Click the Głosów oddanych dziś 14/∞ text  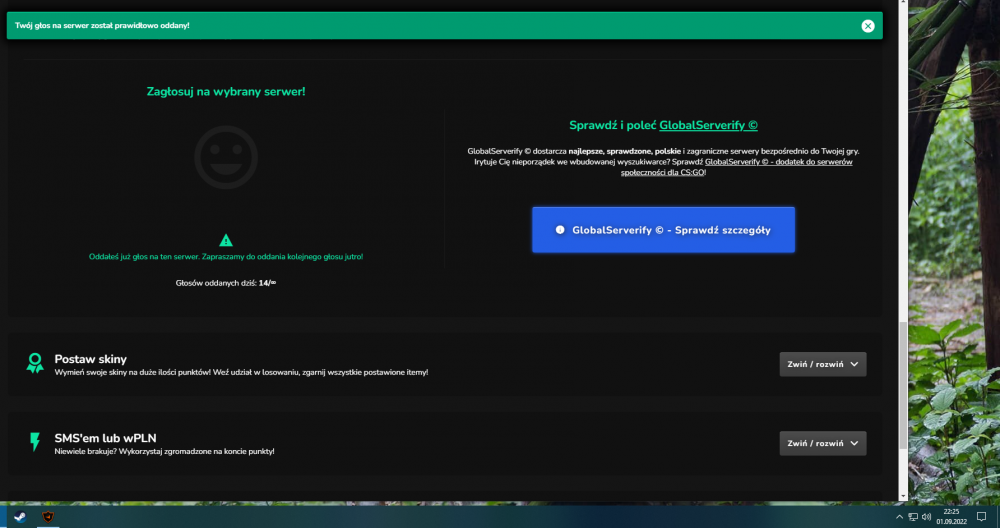click(x=226, y=282)
